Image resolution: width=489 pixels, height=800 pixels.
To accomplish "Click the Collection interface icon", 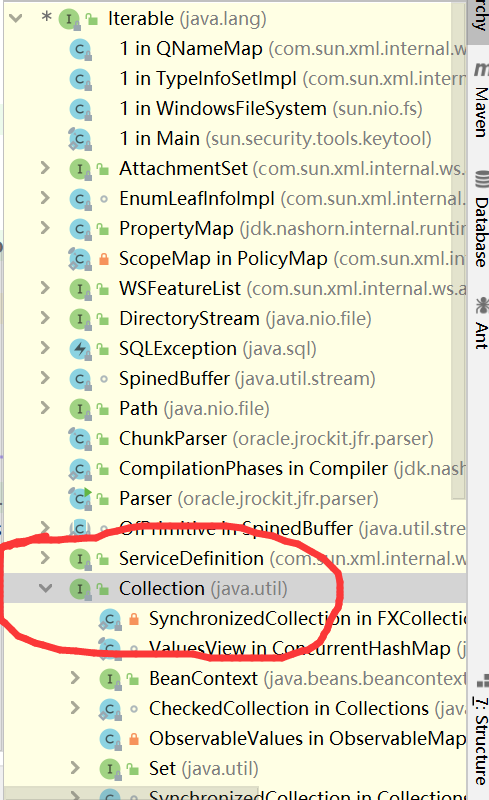I will [80, 589].
